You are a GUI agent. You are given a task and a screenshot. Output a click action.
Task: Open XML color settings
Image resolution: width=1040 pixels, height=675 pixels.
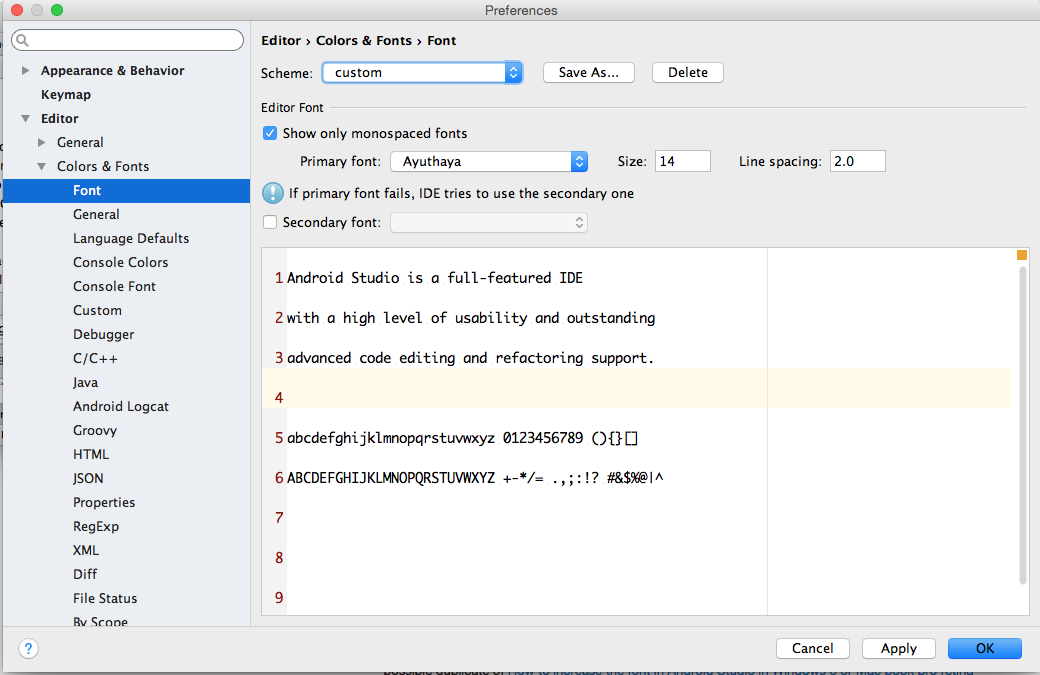(86, 550)
